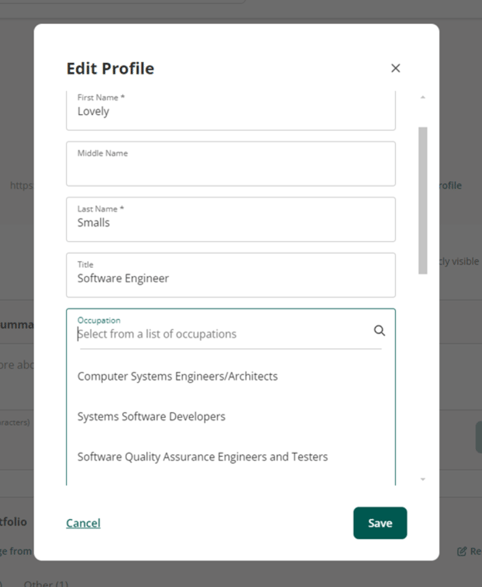Click the scrollbar down arrow in dialog
The height and width of the screenshot is (587, 482).
tap(423, 479)
